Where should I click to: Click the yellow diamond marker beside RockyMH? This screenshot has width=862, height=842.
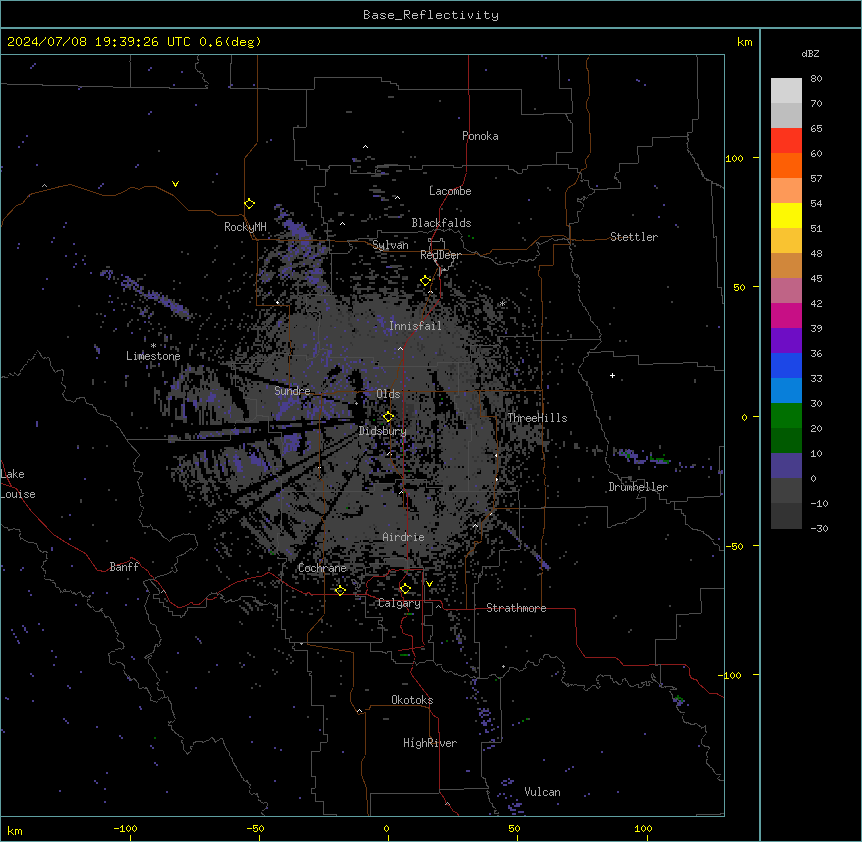[x=250, y=204]
